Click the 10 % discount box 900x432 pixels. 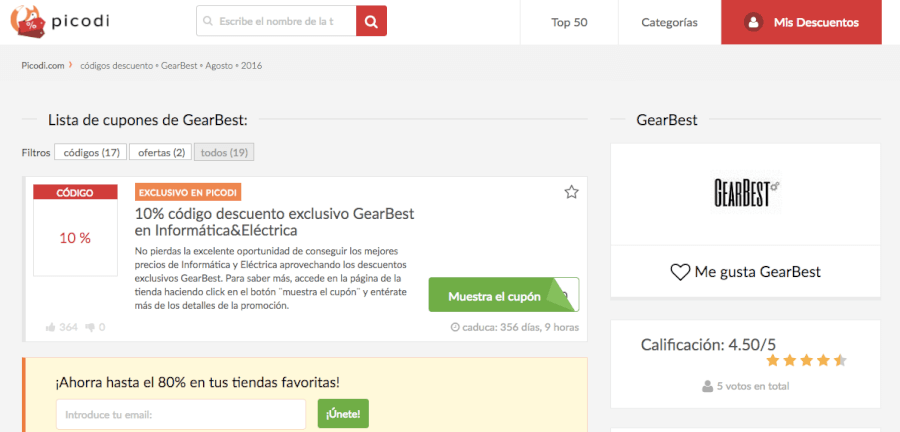[75, 238]
